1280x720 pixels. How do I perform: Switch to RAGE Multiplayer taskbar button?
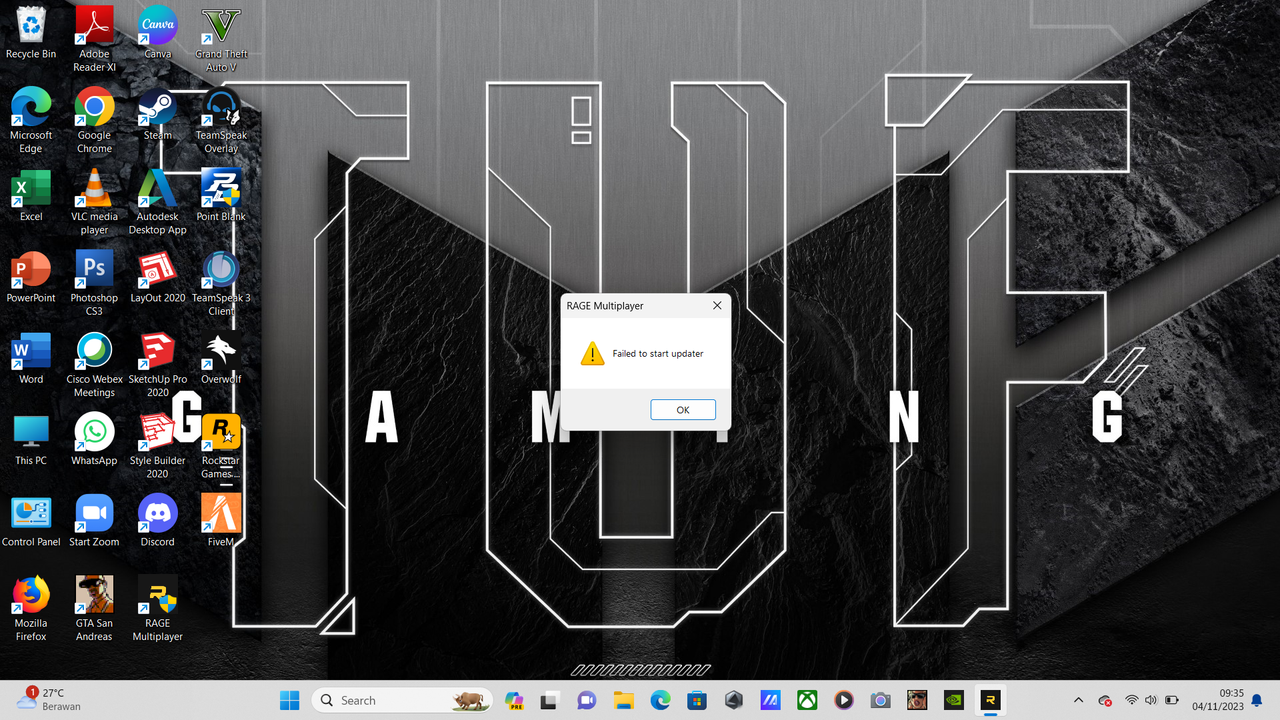(x=990, y=701)
